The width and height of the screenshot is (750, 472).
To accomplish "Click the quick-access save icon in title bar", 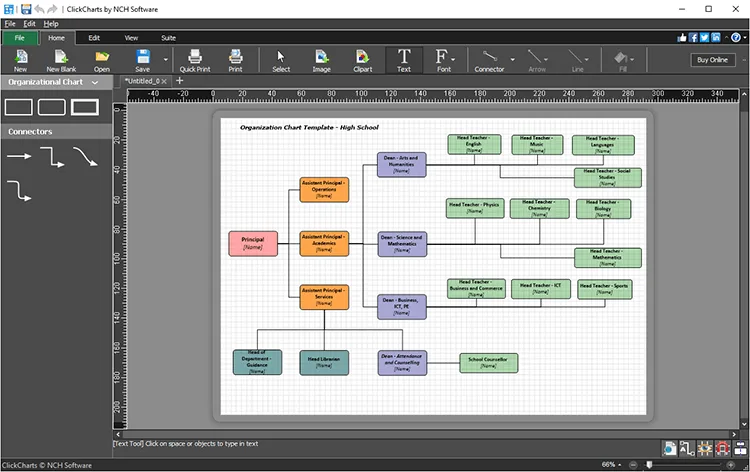I will 26,9.
